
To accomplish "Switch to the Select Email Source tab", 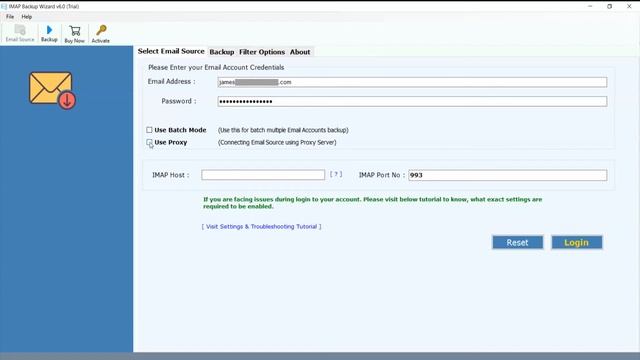I will (x=171, y=51).
